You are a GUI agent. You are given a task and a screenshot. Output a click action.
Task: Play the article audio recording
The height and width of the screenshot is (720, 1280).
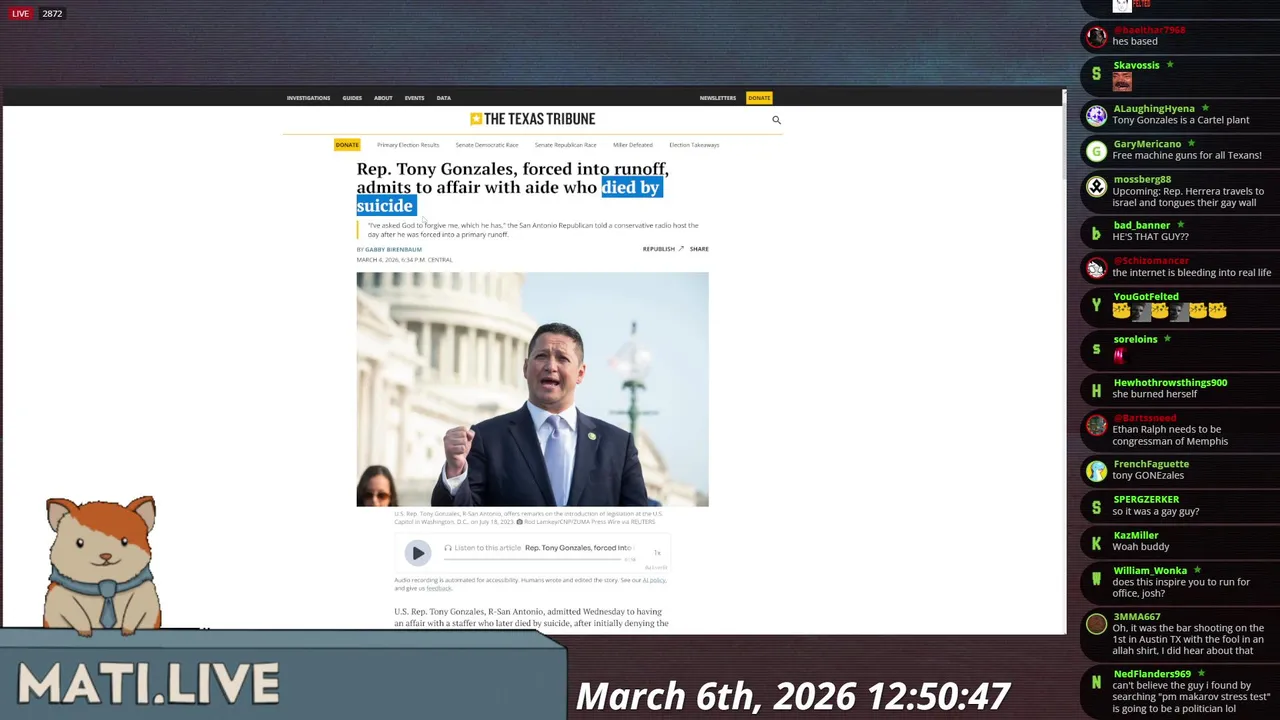tap(418, 552)
